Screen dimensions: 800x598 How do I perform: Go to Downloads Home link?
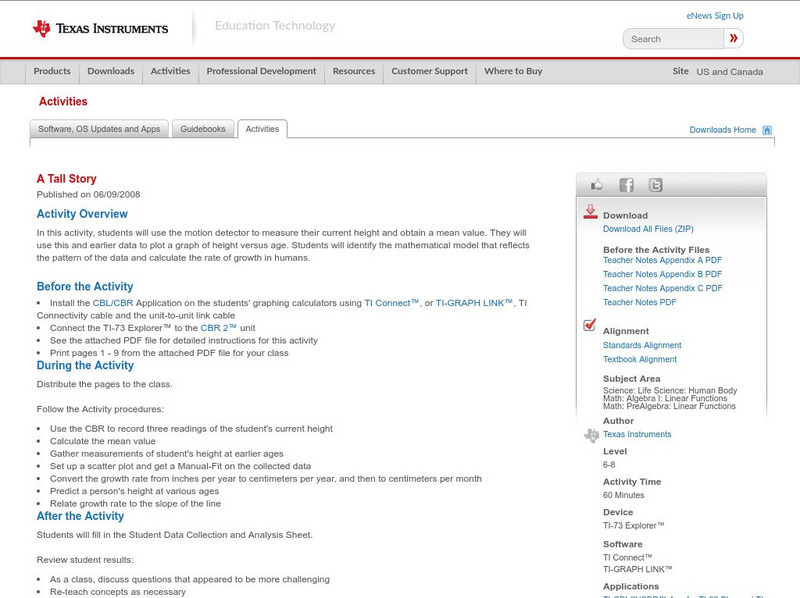(x=722, y=130)
